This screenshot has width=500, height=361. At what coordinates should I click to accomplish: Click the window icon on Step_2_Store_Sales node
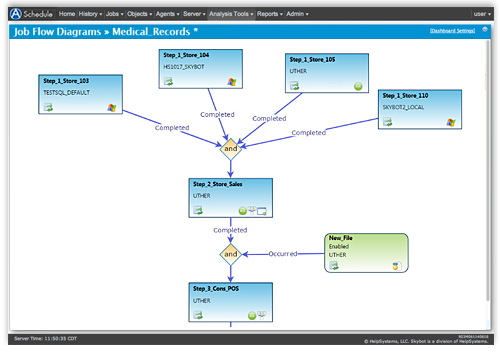coord(262,211)
